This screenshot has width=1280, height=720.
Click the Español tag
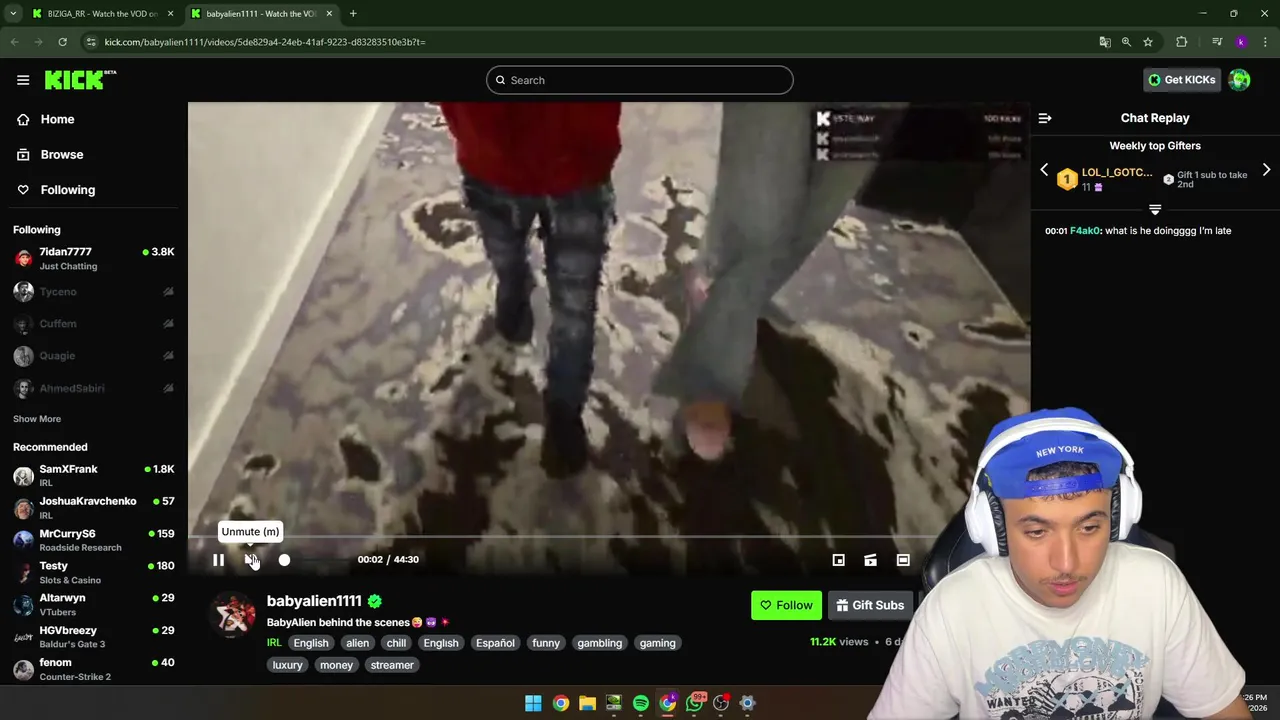(x=495, y=643)
